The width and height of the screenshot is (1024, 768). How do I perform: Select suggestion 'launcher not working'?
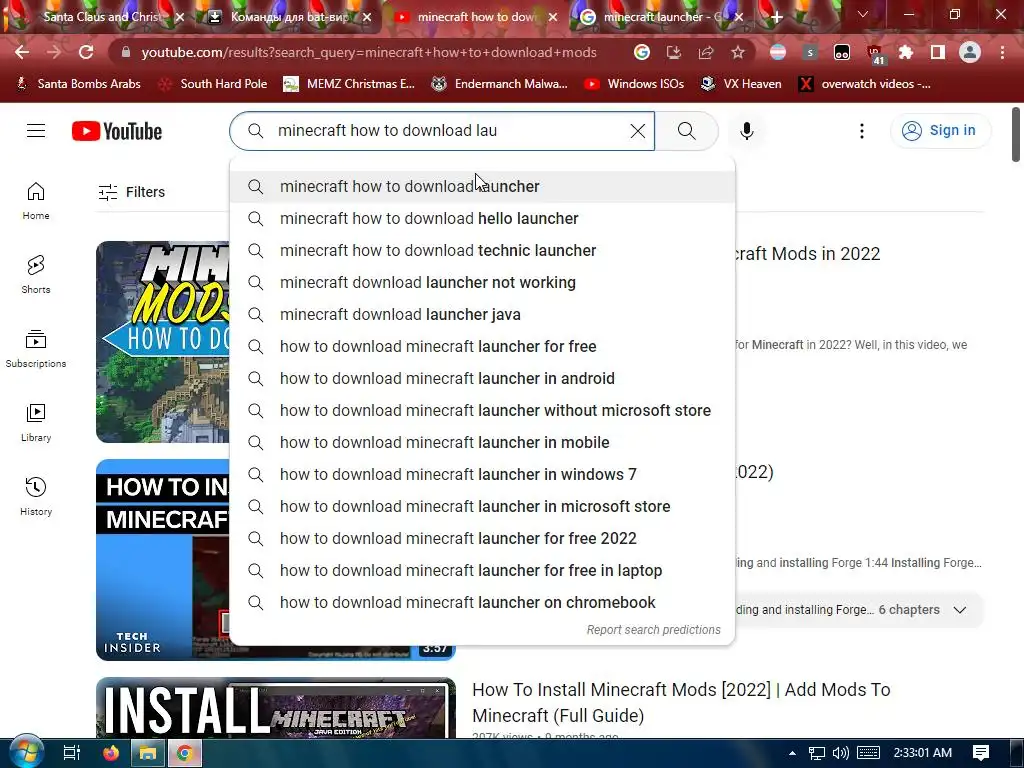click(x=482, y=282)
